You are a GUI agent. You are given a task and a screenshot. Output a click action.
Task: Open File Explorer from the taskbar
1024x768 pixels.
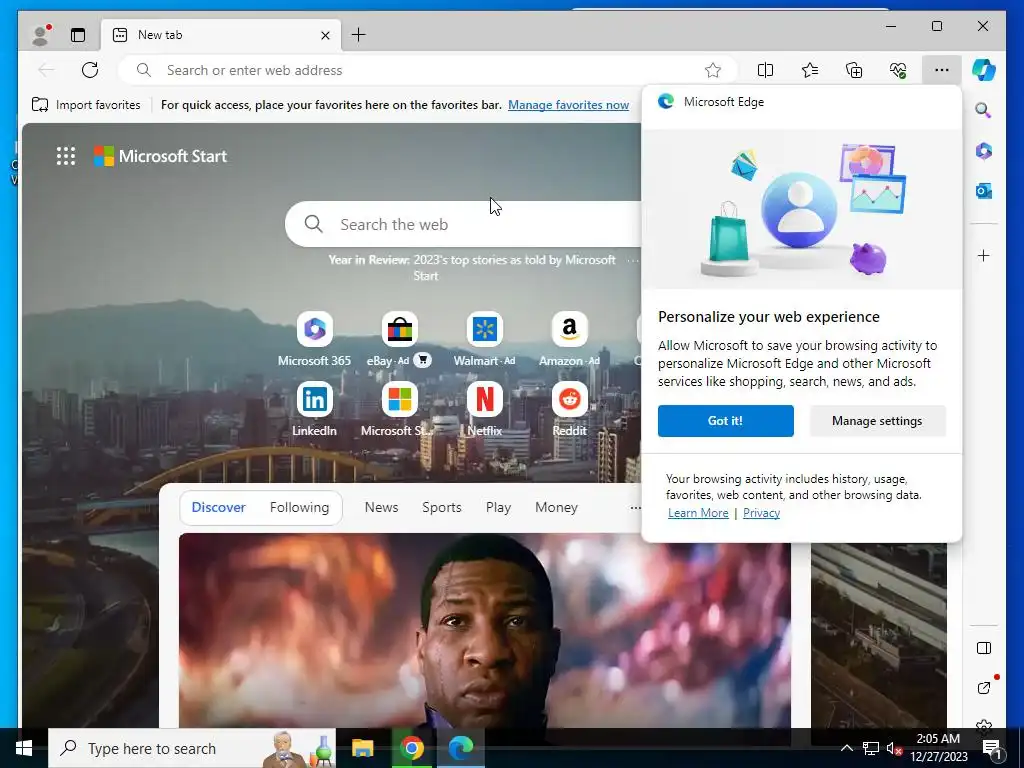click(362, 748)
